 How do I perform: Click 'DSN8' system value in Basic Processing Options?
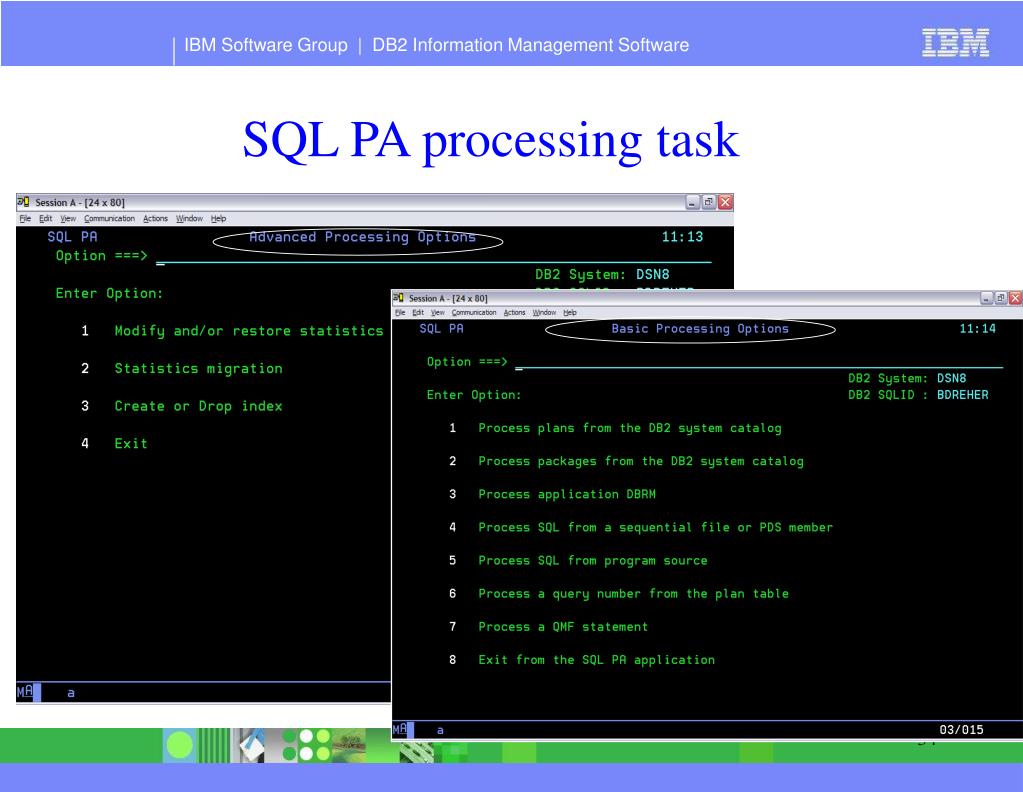951,378
